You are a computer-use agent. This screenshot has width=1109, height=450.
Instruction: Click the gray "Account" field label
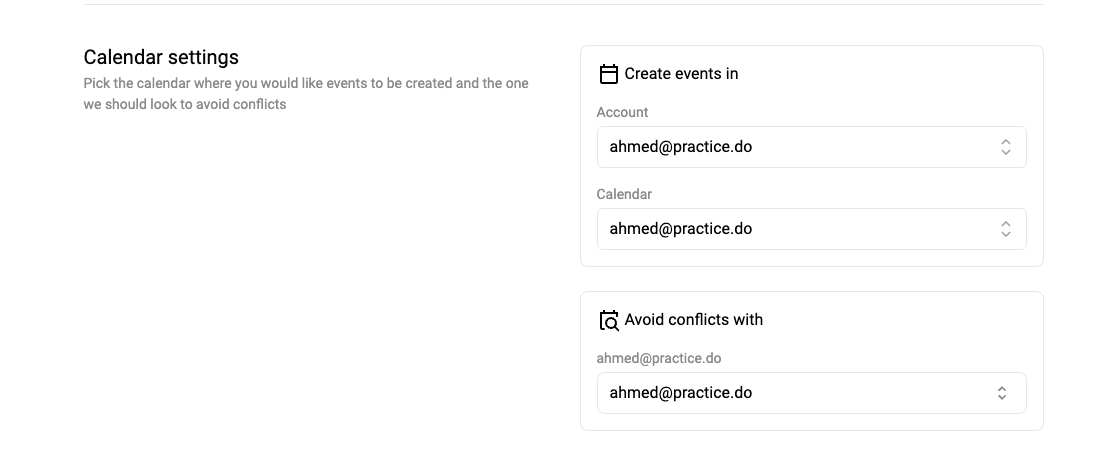pos(622,112)
